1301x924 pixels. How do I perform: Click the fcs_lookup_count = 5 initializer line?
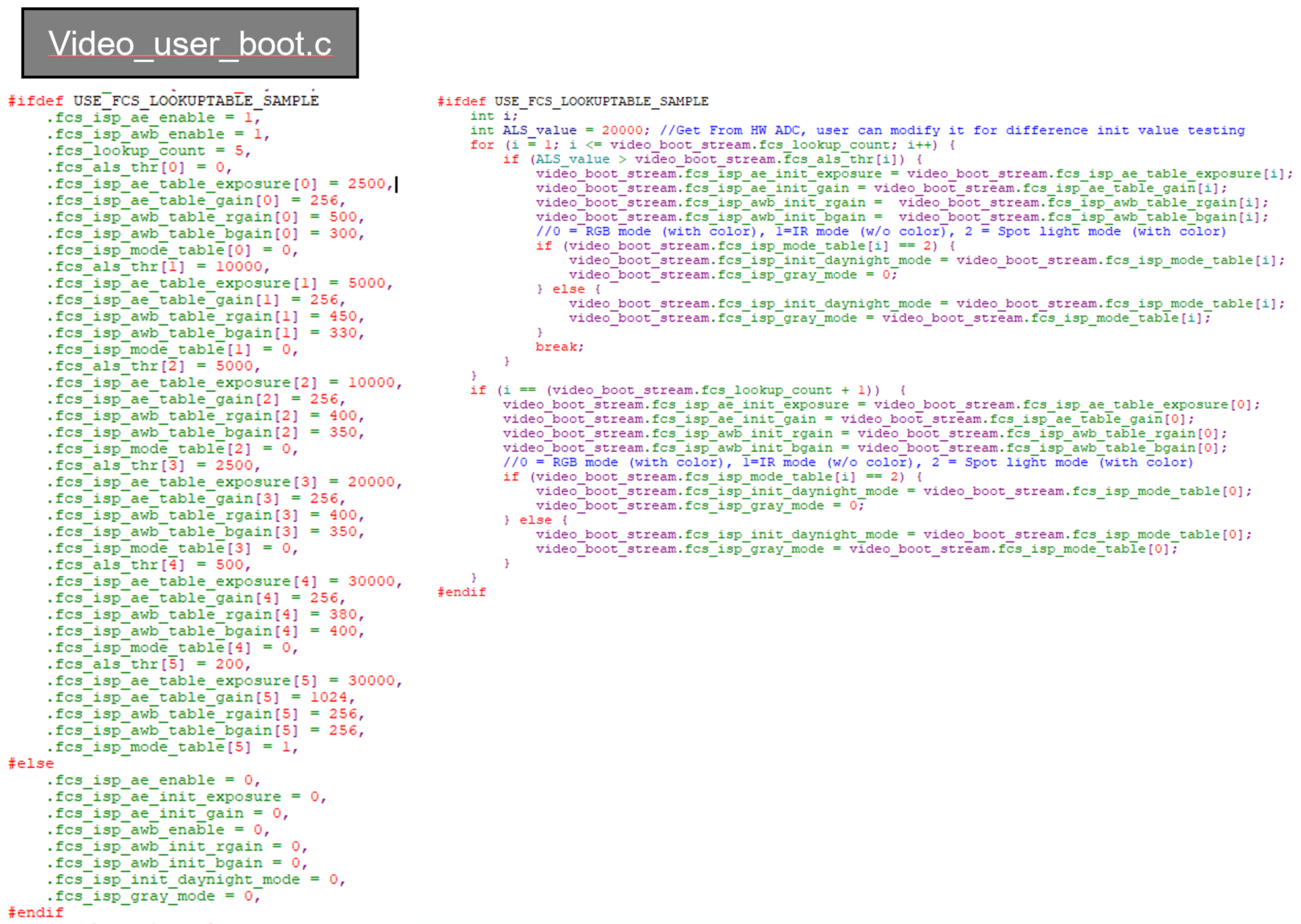coord(148,151)
